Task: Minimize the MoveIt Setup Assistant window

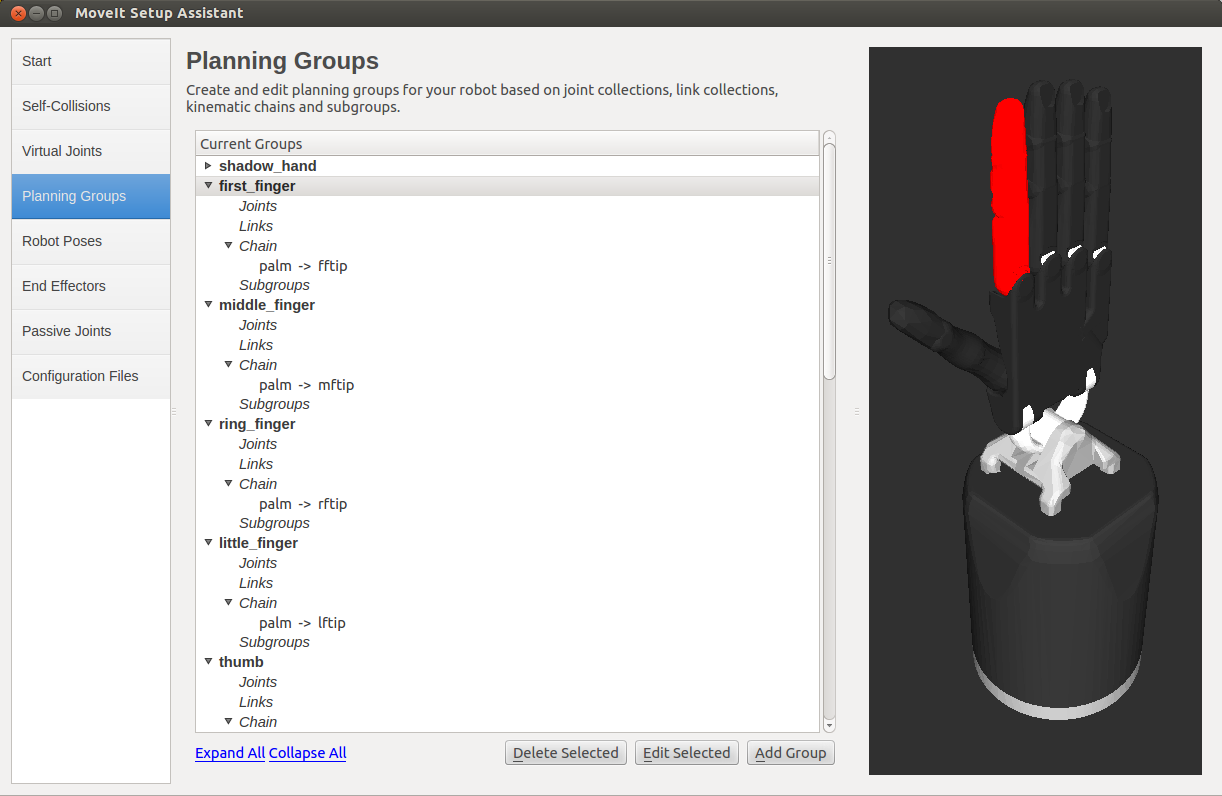Action: coord(36,13)
